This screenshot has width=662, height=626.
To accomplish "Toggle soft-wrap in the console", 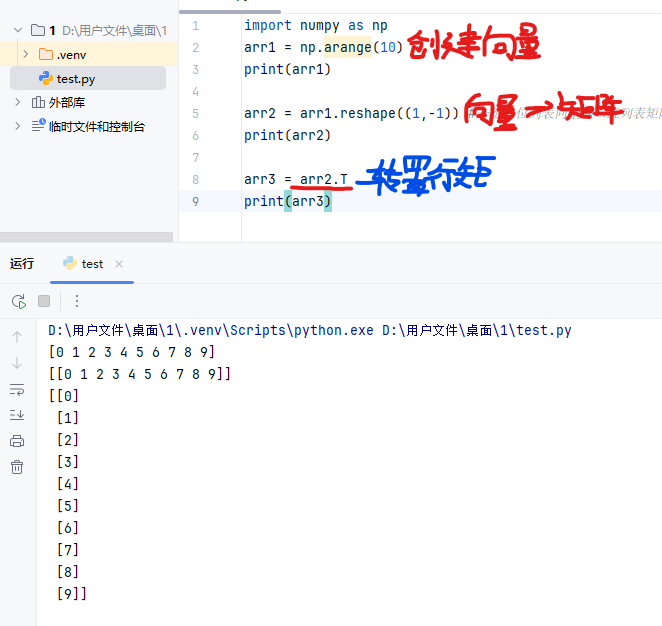I will (x=17, y=389).
